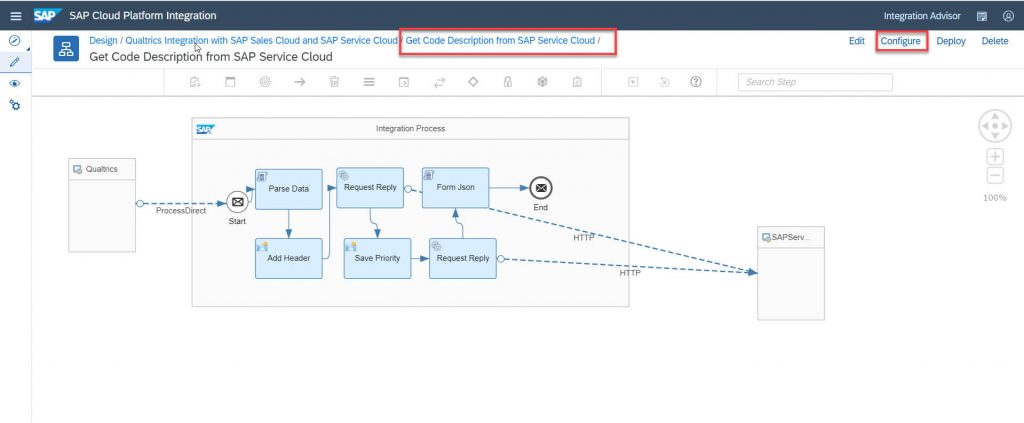Select the Parse Data step
Image resolution: width=1024 pixels, height=423 pixels.
pyautogui.click(x=289, y=189)
